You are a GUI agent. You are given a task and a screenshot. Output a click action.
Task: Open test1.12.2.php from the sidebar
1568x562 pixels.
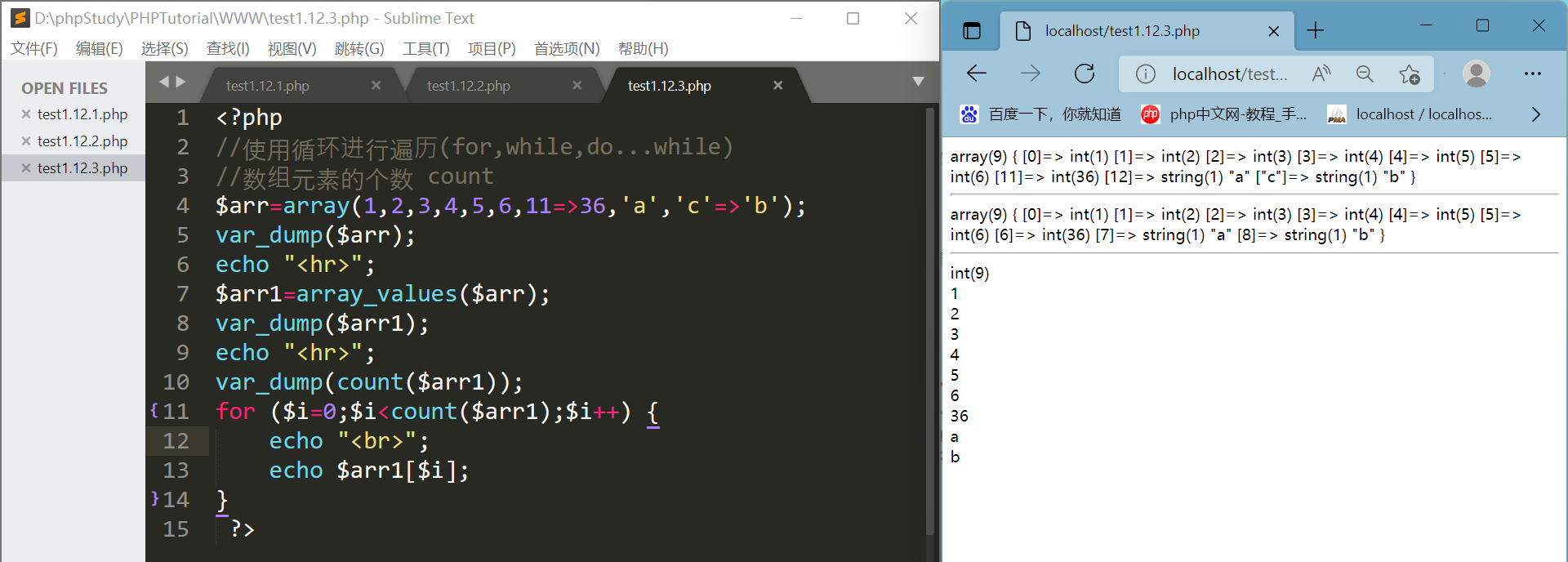click(82, 141)
